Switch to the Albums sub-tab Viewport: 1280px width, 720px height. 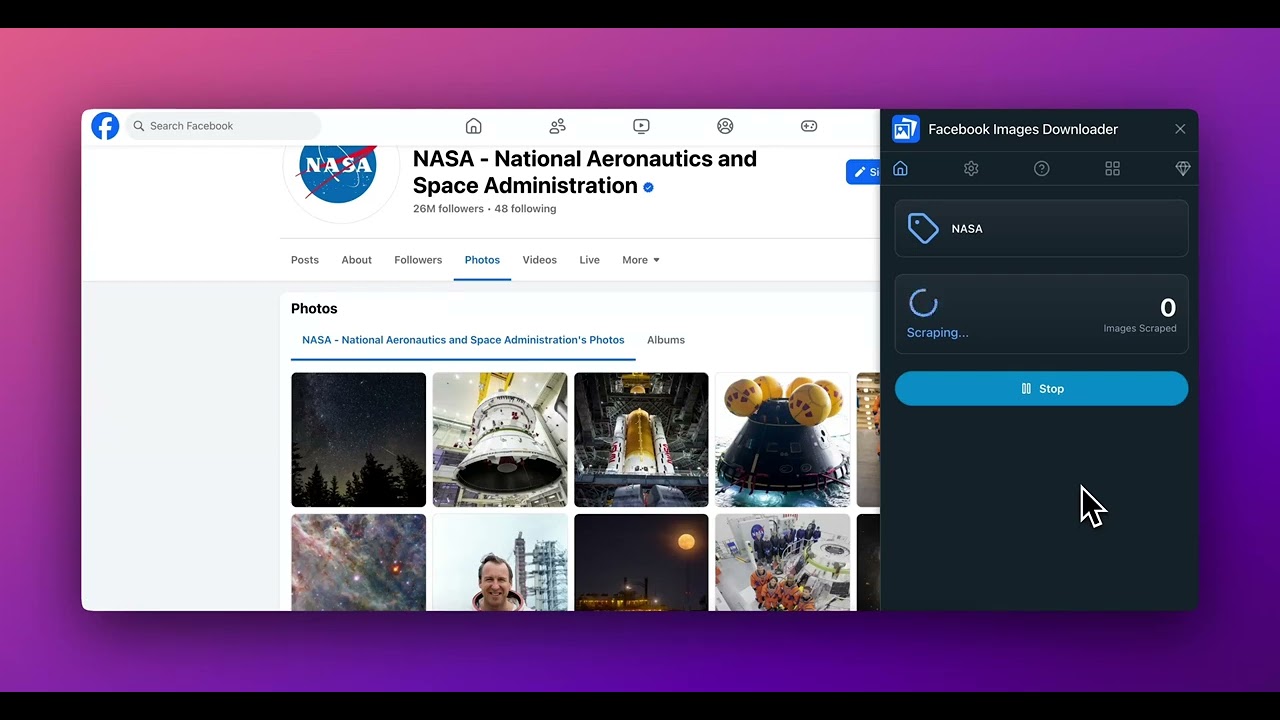[x=666, y=340]
